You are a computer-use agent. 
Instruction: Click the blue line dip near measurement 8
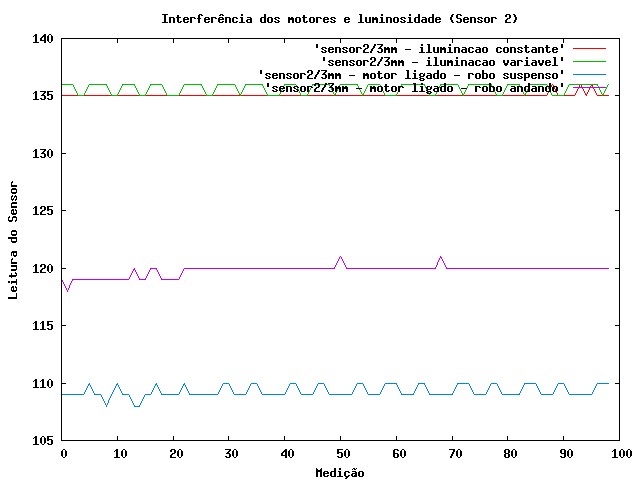pos(107,405)
